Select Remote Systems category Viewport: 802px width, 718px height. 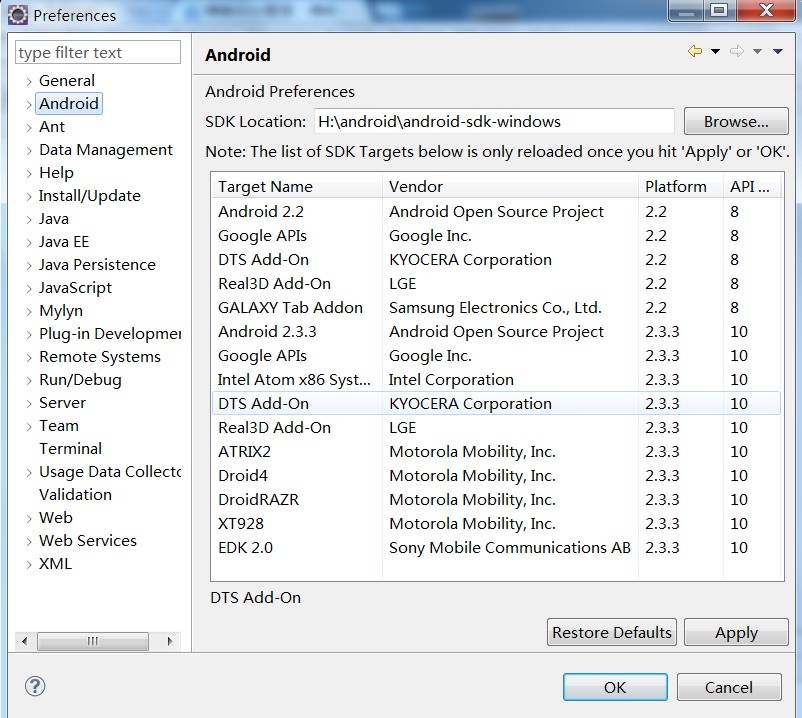coord(100,356)
